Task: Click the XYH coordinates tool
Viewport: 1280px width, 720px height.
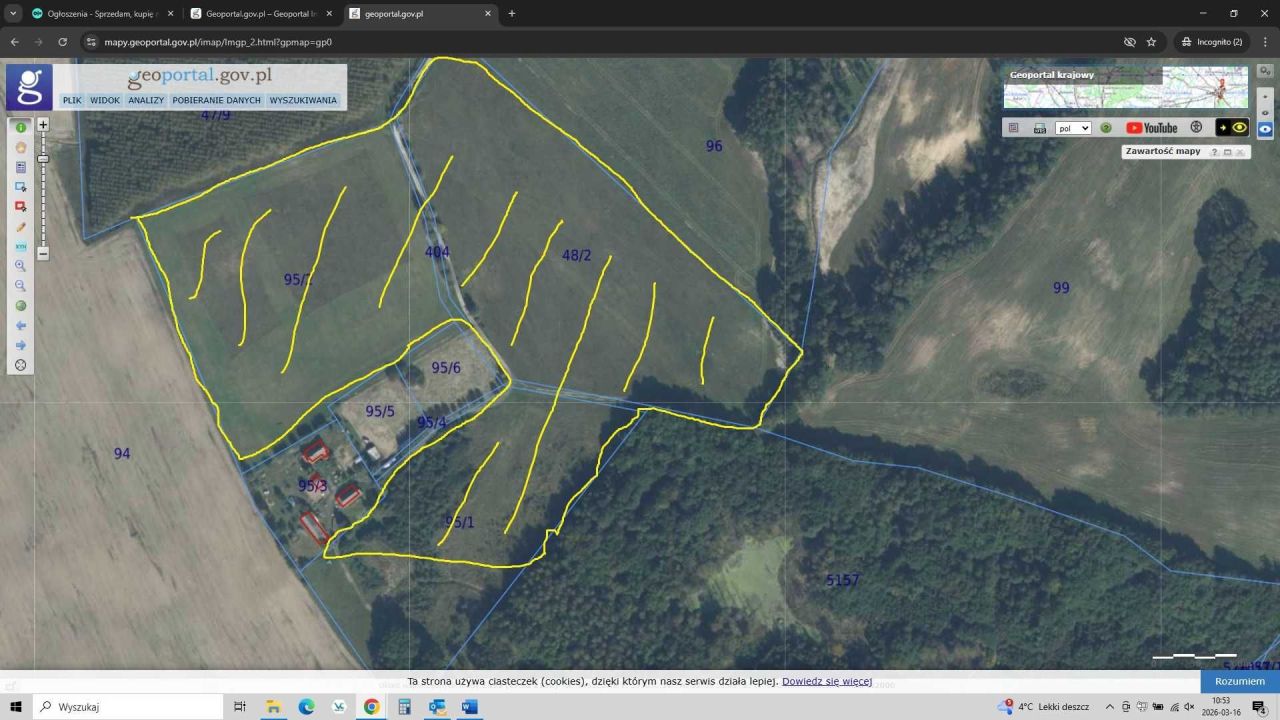Action: click(20, 246)
